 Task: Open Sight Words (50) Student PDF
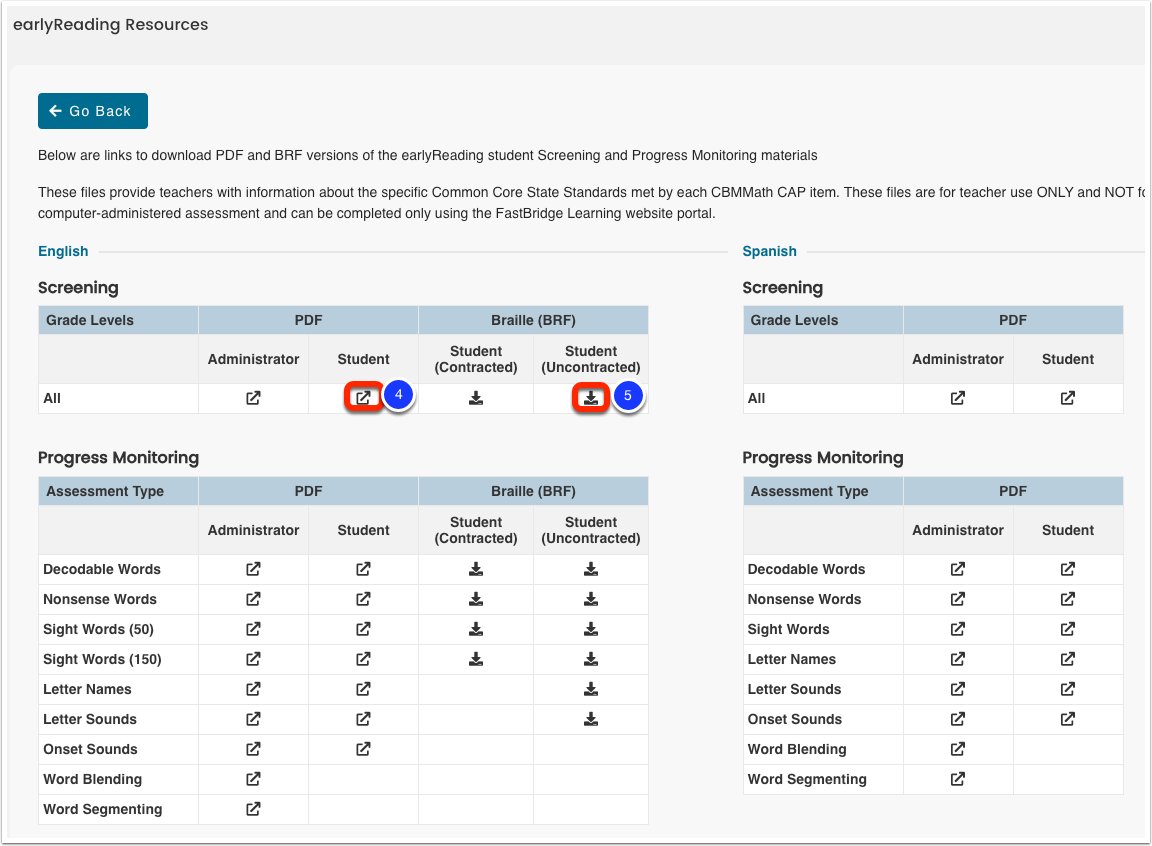(364, 629)
